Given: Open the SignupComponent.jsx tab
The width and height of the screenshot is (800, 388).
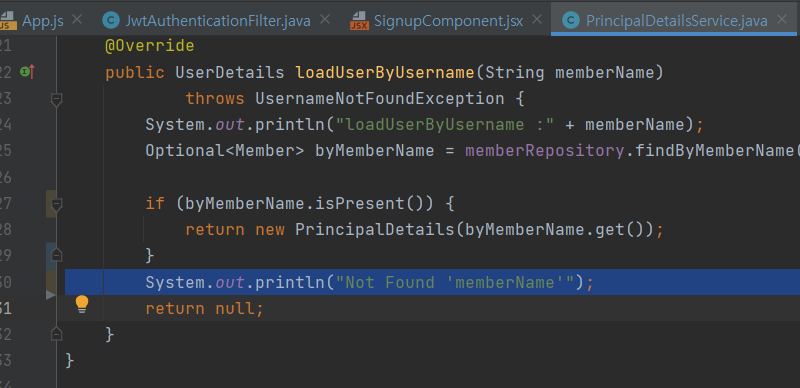Looking at the screenshot, I should 448,20.
